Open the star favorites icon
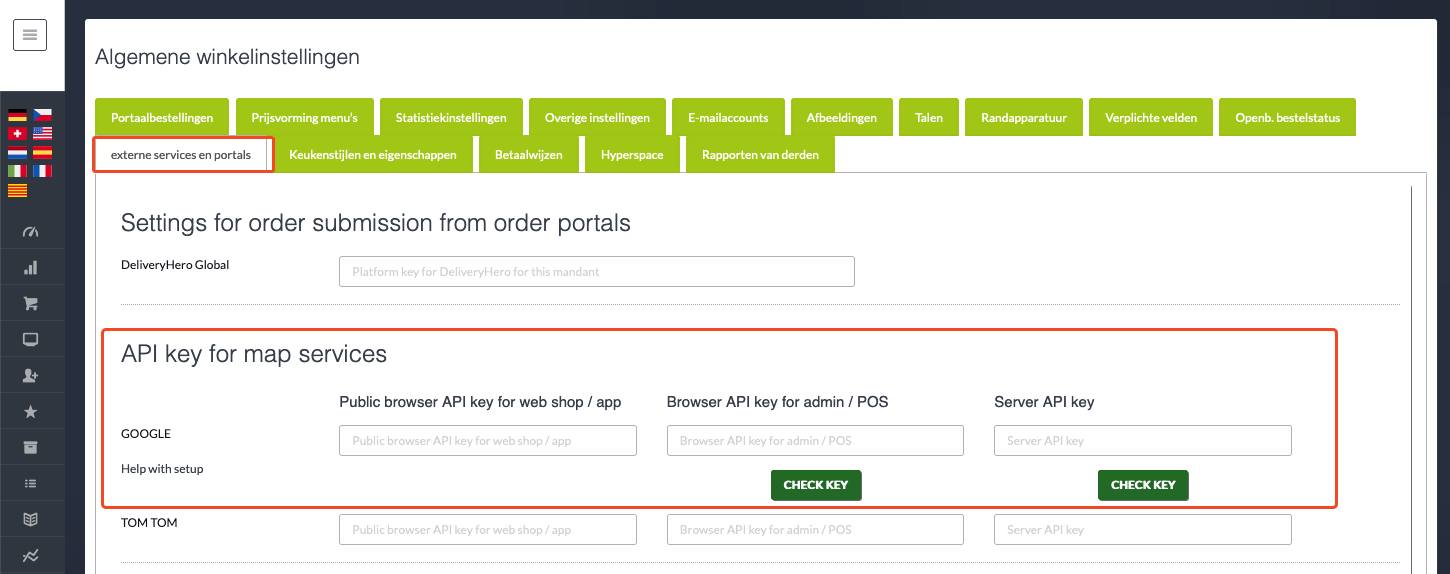 click(30, 411)
